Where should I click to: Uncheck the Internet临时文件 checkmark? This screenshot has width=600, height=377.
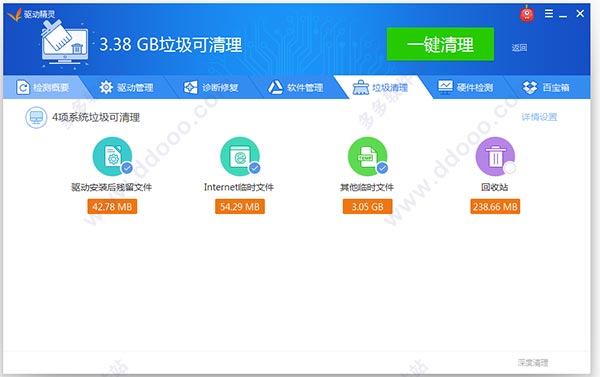[x=254, y=168]
